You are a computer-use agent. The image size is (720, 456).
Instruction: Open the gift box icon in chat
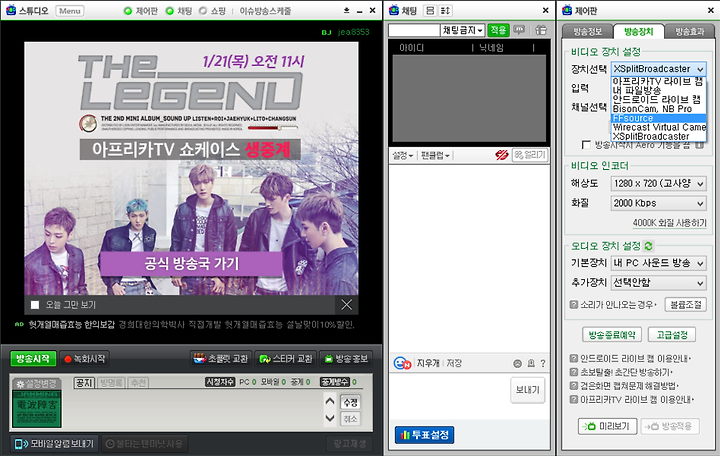tap(541, 30)
